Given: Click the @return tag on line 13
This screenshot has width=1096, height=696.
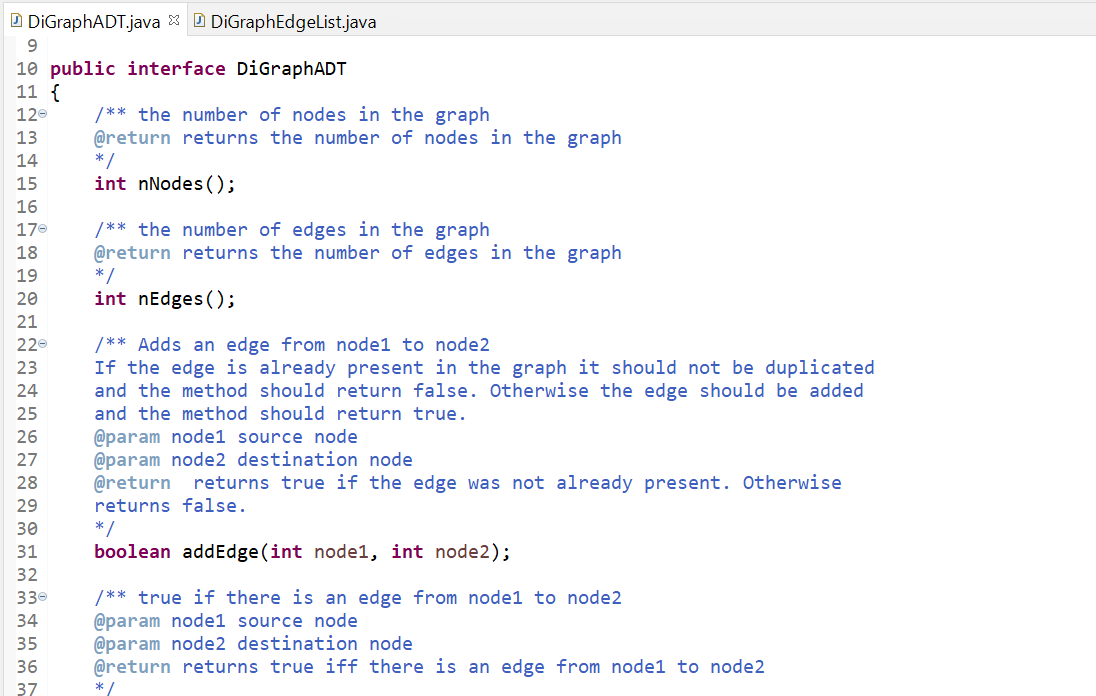Looking at the screenshot, I should tap(133, 137).
